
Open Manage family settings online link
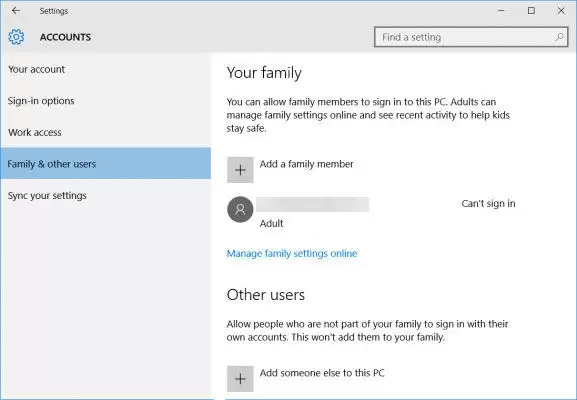(292, 254)
